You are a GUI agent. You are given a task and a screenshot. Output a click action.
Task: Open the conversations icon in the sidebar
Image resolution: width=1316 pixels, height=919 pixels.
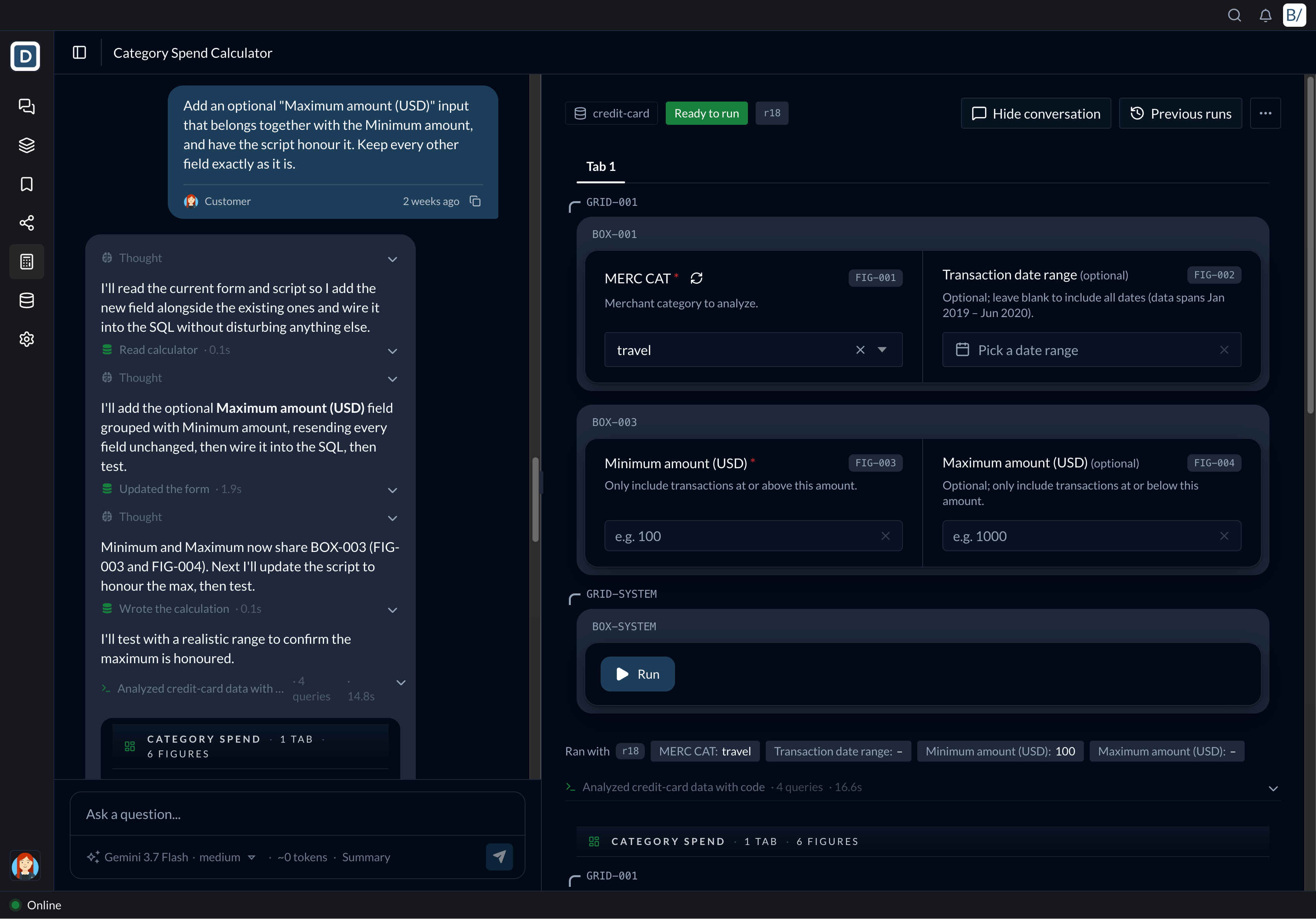coord(26,107)
